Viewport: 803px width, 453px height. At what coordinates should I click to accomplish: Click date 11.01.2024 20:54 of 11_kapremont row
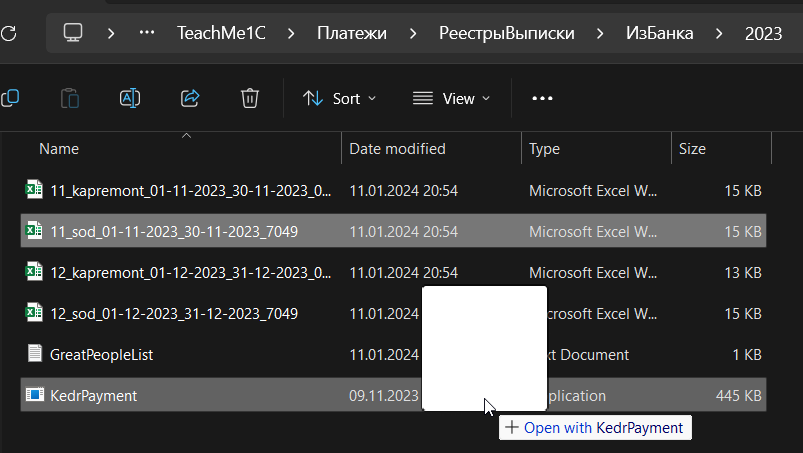(404, 191)
